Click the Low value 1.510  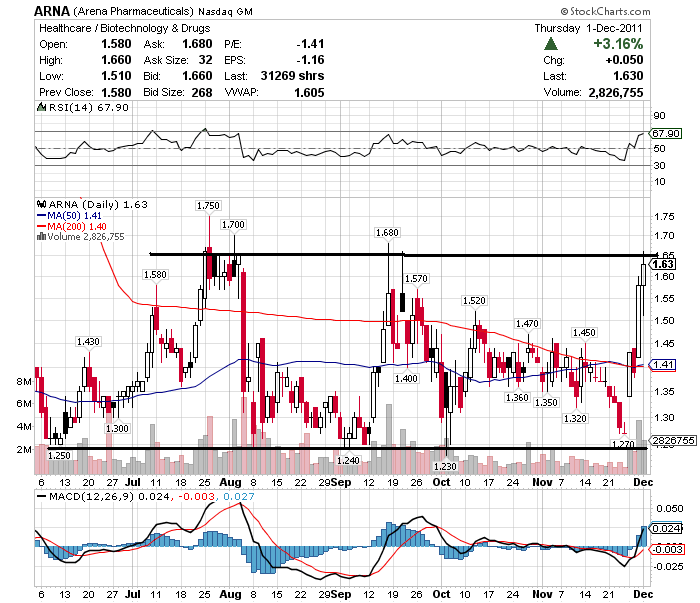(x=116, y=76)
